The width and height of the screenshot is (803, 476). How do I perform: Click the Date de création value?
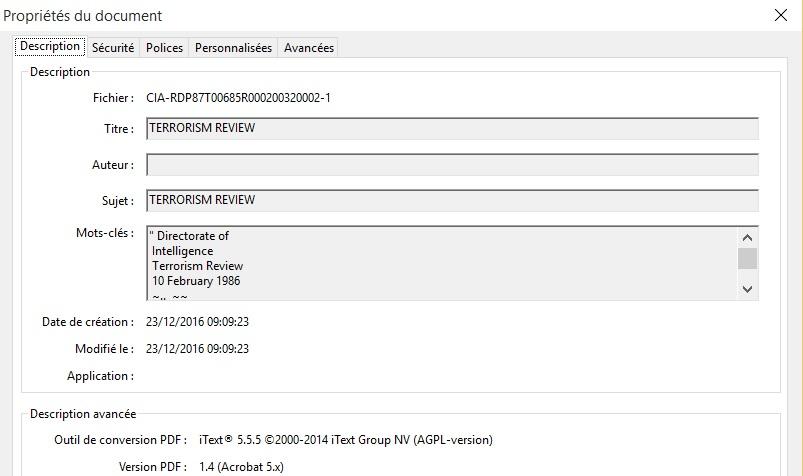point(197,322)
